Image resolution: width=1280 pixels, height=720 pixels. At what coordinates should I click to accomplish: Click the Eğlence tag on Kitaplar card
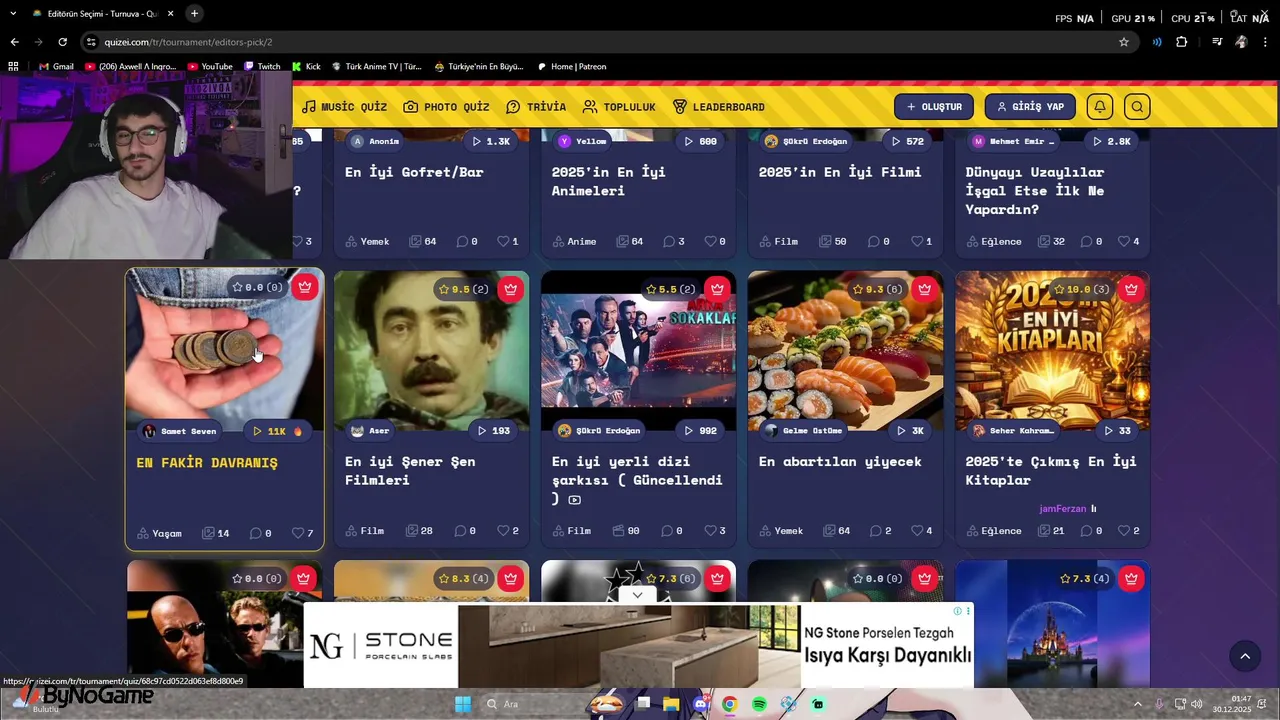coord(993,531)
